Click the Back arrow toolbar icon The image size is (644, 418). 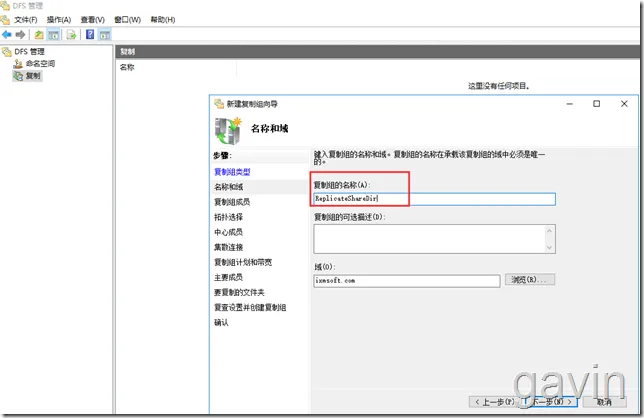[7, 35]
